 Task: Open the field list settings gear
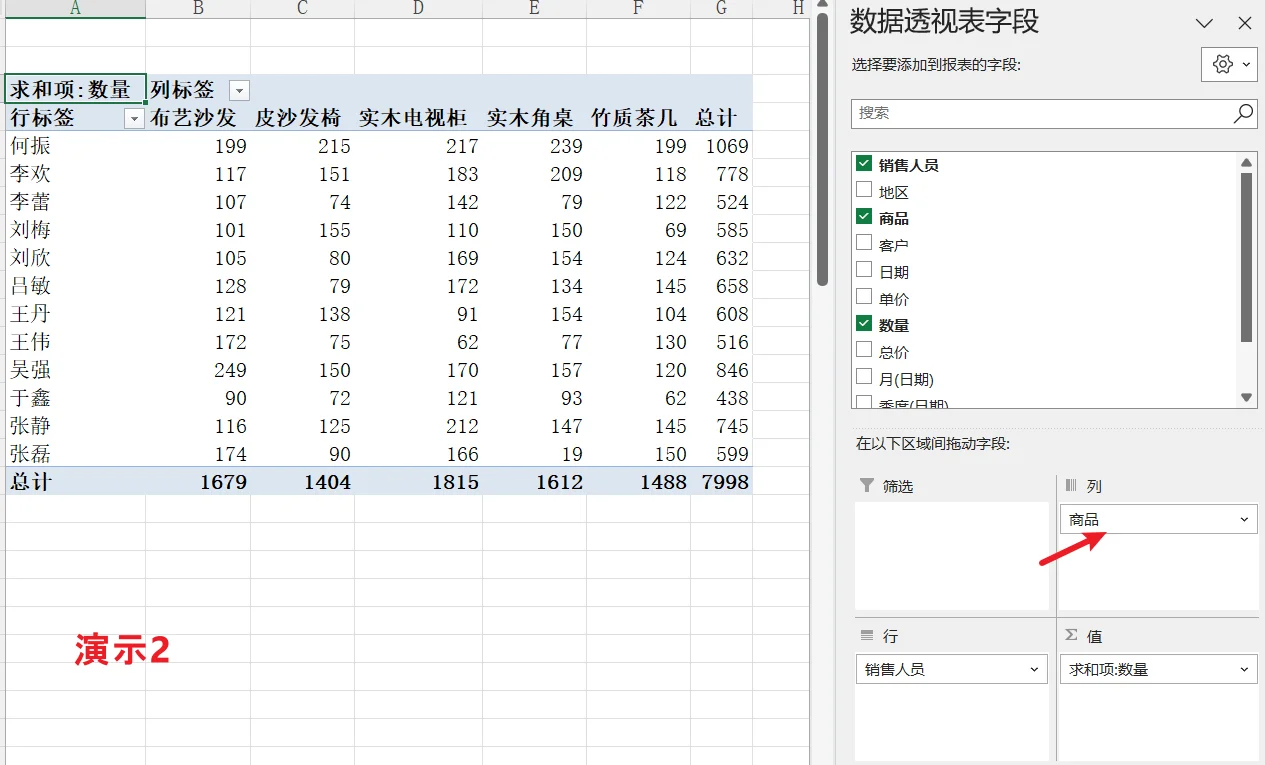click(x=1228, y=64)
